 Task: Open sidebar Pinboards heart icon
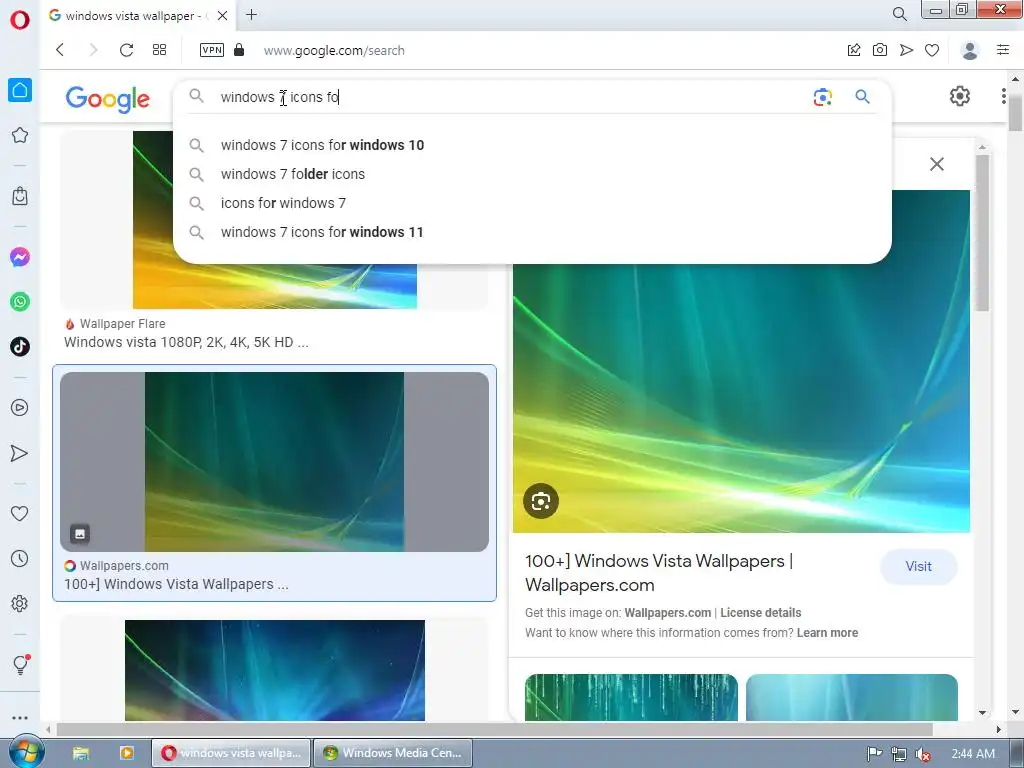coord(20,514)
